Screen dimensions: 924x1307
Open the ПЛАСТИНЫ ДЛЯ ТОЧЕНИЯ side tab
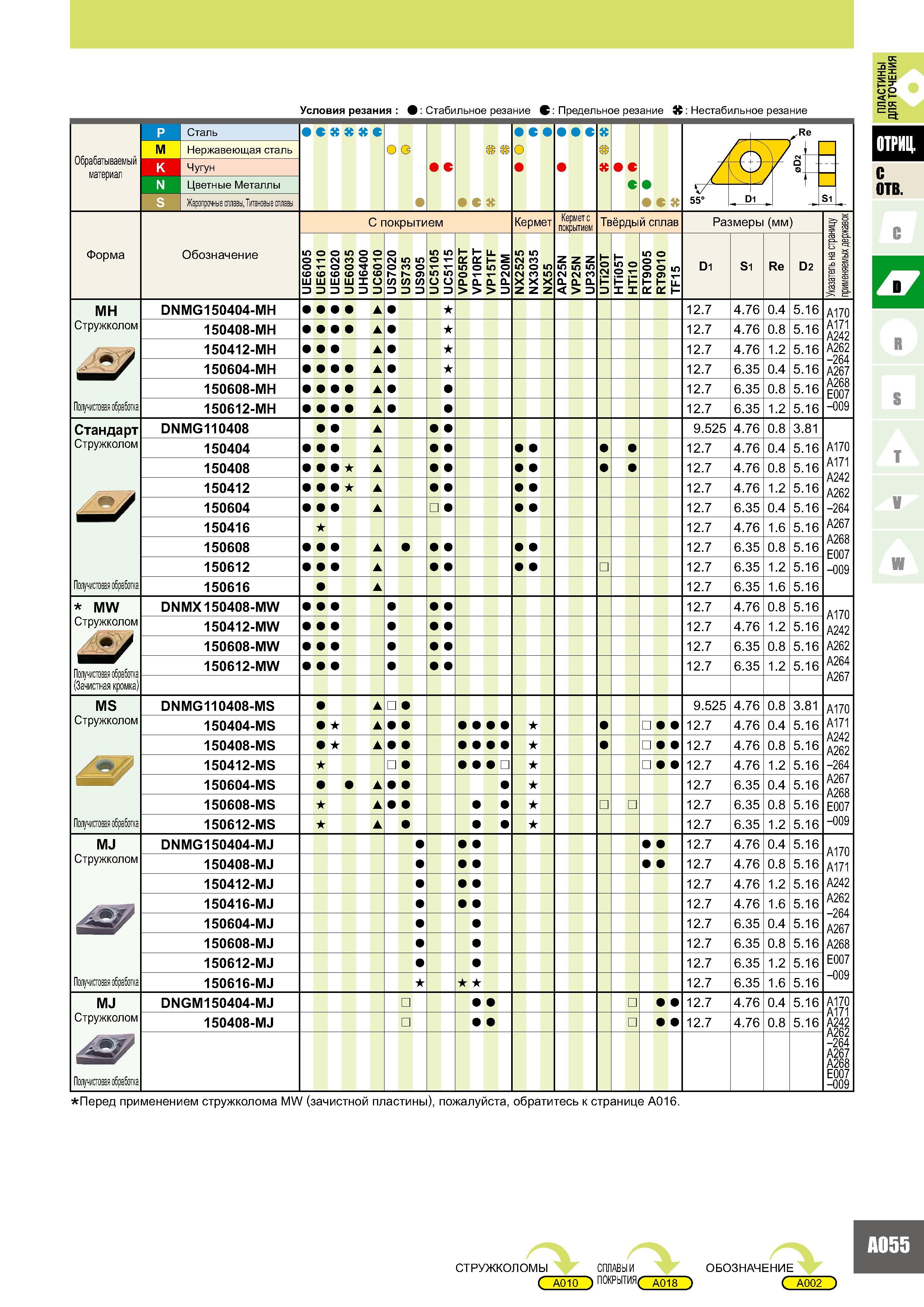click(897, 88)
